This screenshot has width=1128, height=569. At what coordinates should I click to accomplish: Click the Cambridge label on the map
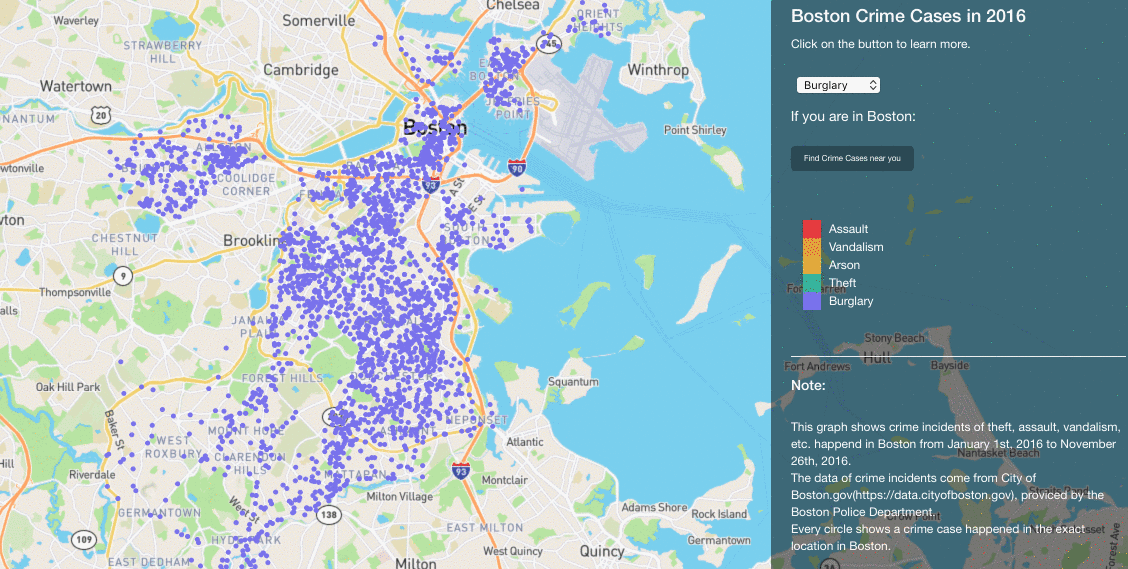click(x=300, y=70)
